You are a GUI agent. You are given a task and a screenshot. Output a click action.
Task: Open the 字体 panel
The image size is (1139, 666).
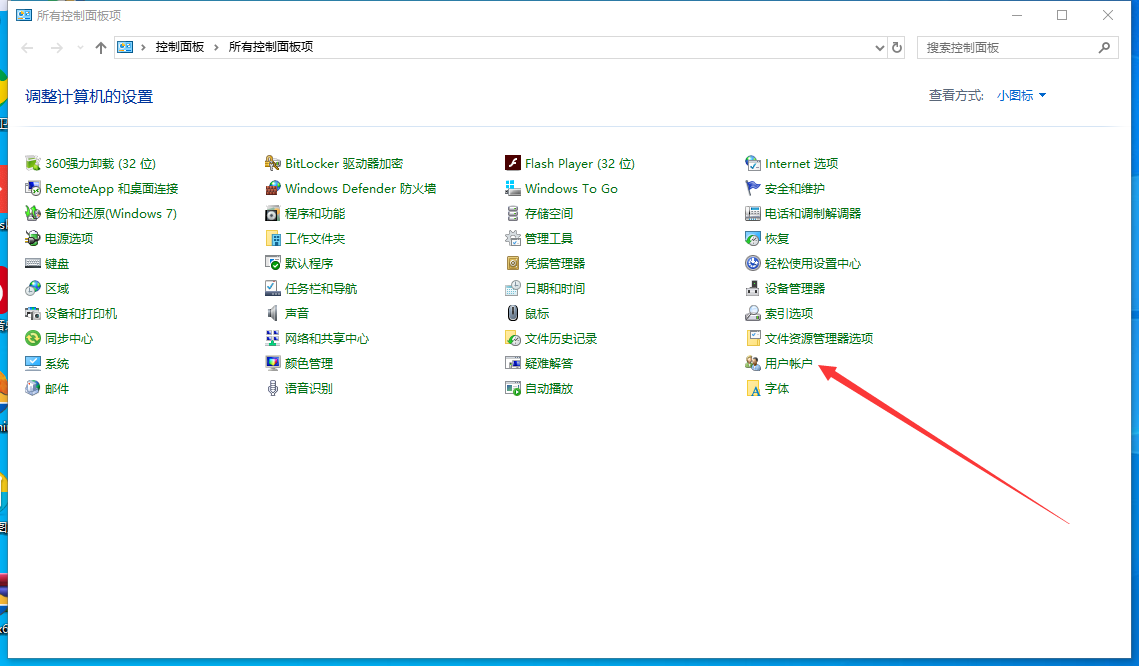pos(775,388)
